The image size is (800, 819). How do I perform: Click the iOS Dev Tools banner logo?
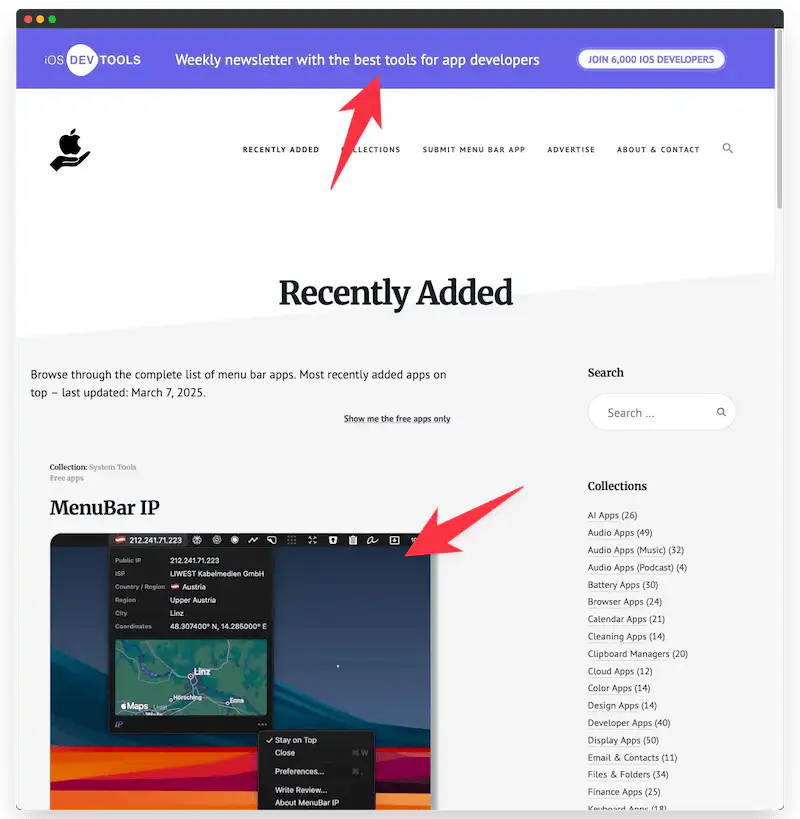pos(92,60)
